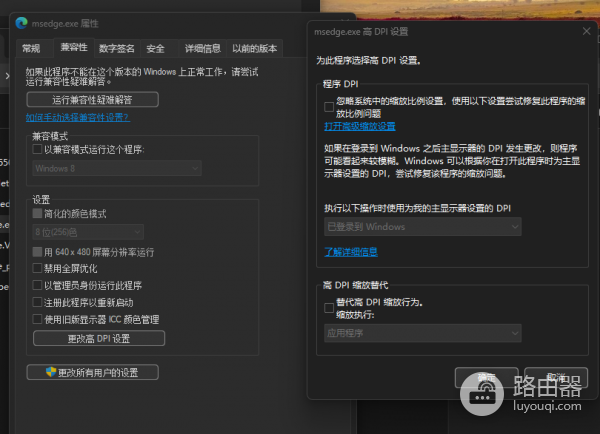
Task: Switch to the 数字签名 tab
Action: point(117,49)
